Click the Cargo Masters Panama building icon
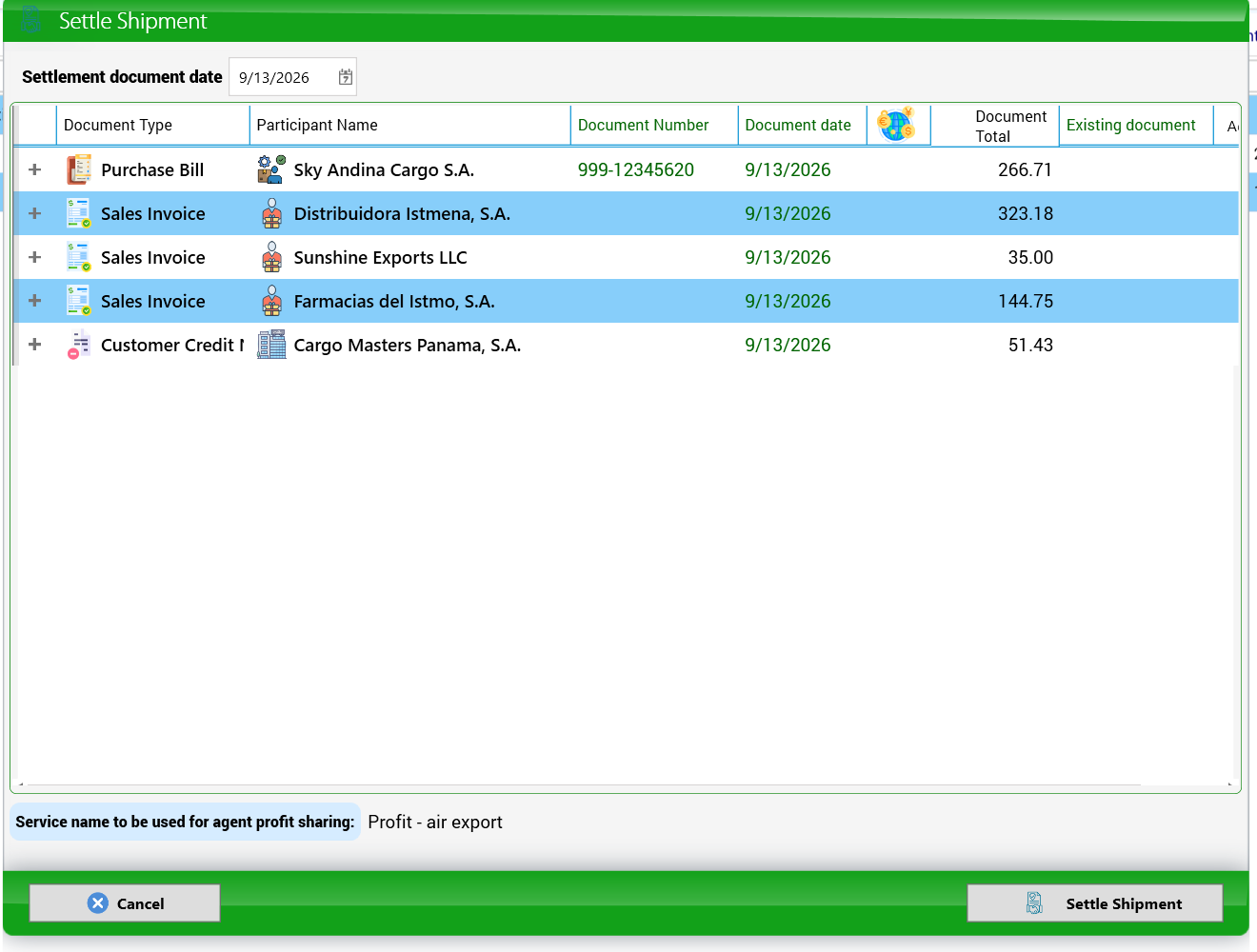Image resolution: width=1257 pixels, height=952 pixels. coord(271,345)
